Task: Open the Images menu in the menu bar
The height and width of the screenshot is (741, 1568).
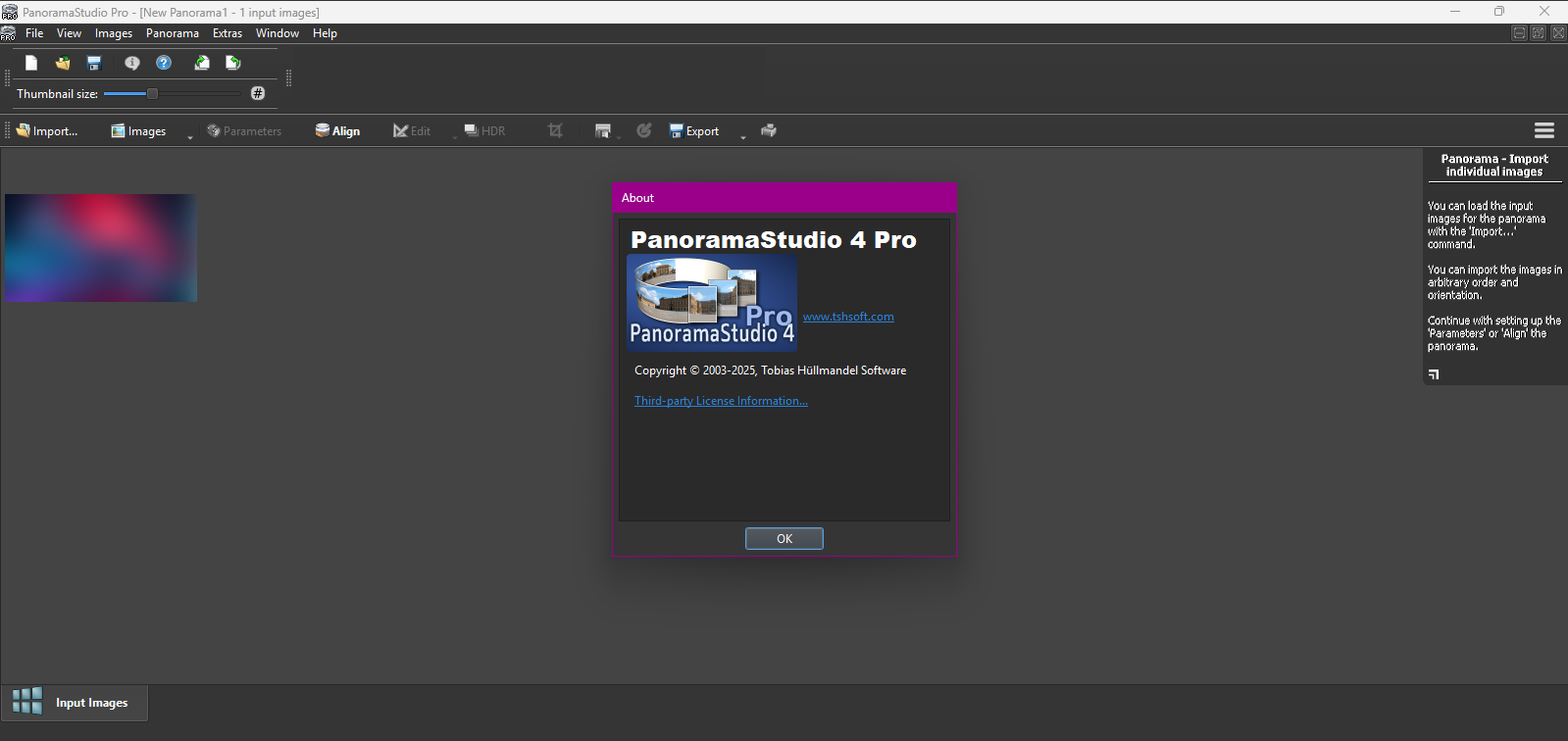Action: pyautogui.click(x=114, y=33)
